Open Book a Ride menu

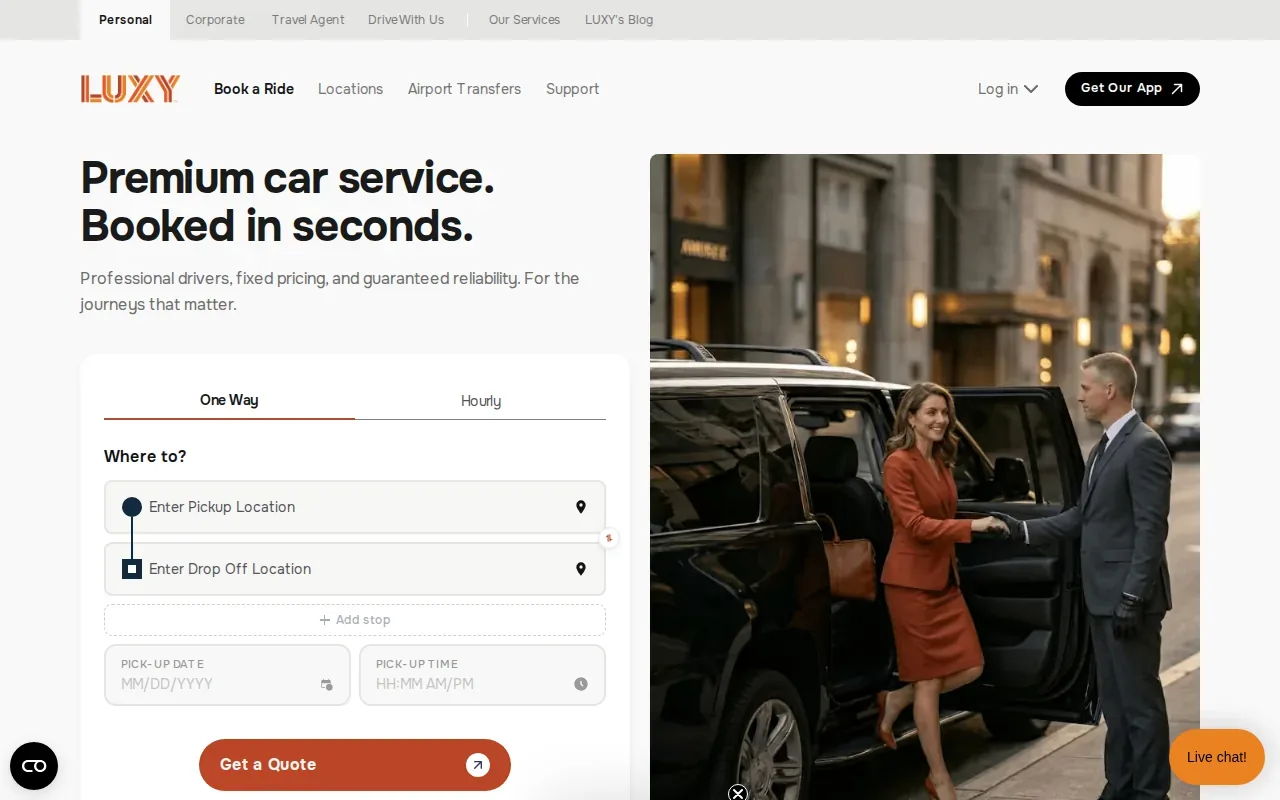pos(254,89)
